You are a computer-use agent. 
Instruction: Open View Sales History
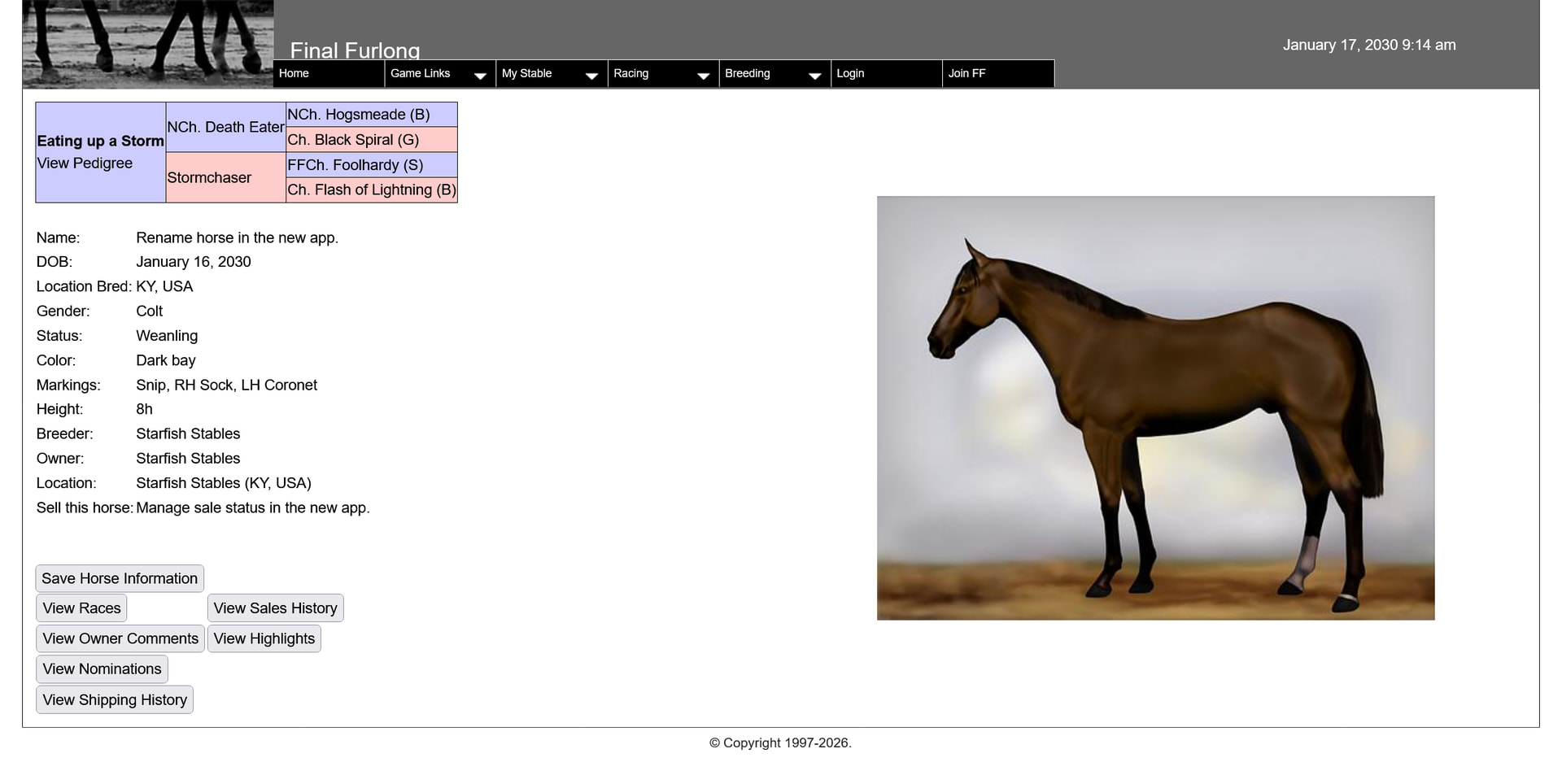[x=275, y=608]
